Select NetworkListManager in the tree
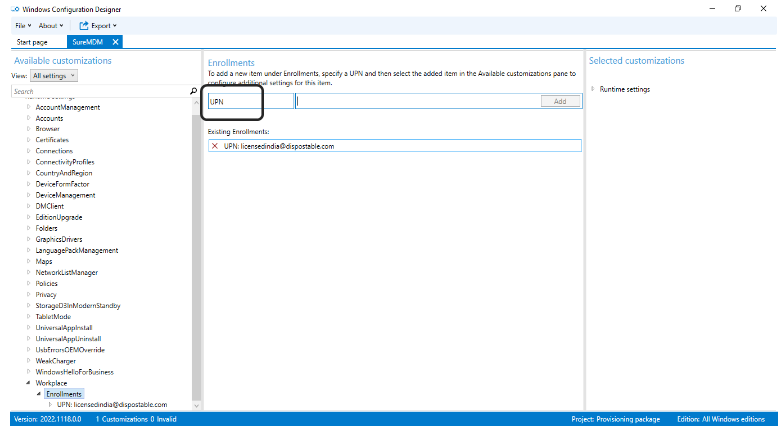Viewport: 779px width, 428px height. pos(67,272)
